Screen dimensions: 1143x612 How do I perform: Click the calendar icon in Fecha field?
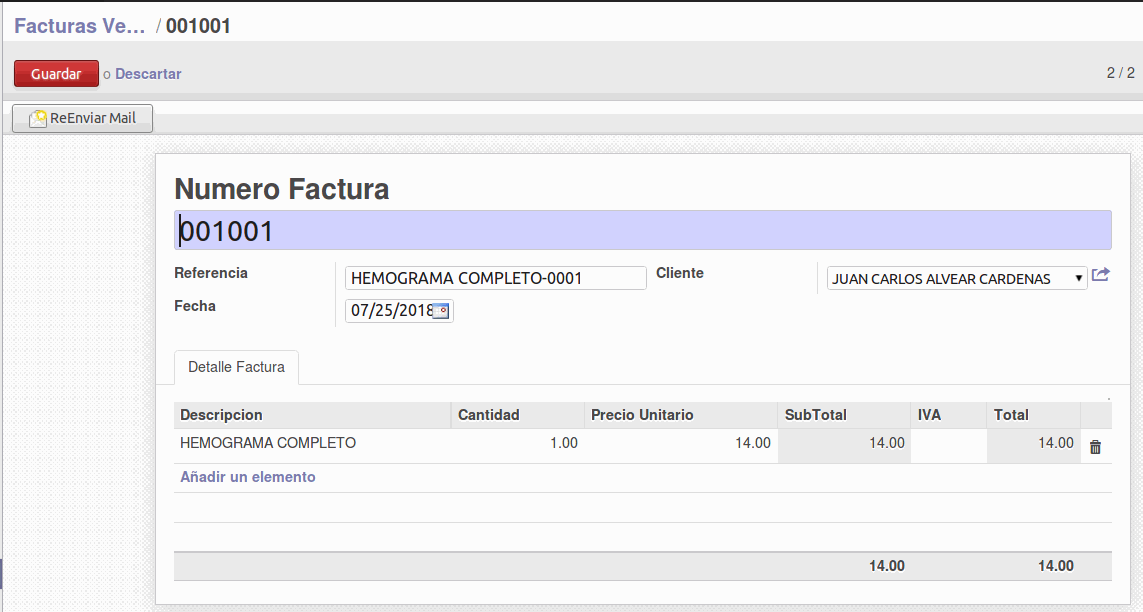(443, 311)
